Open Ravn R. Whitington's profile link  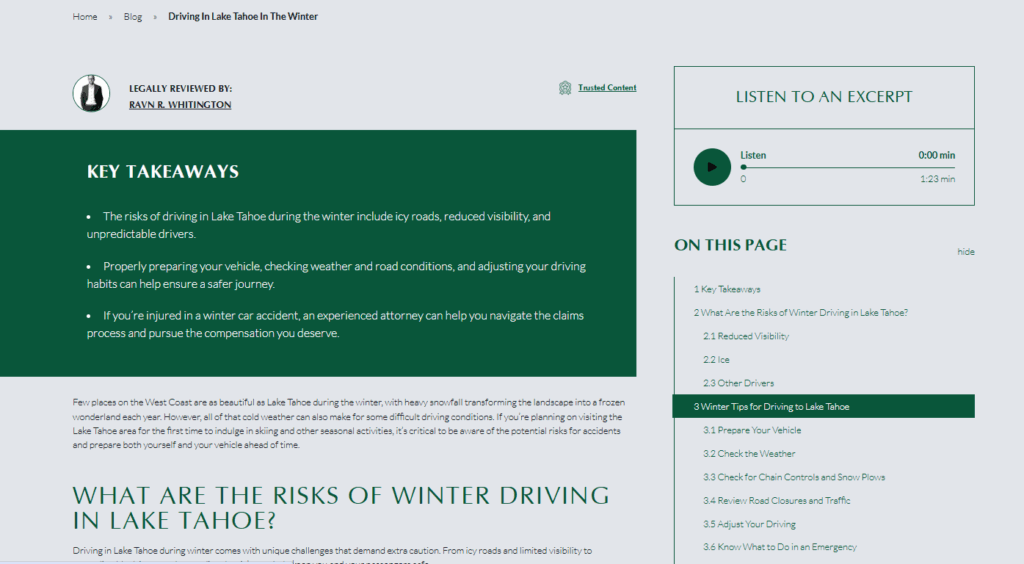pos(180,104)
